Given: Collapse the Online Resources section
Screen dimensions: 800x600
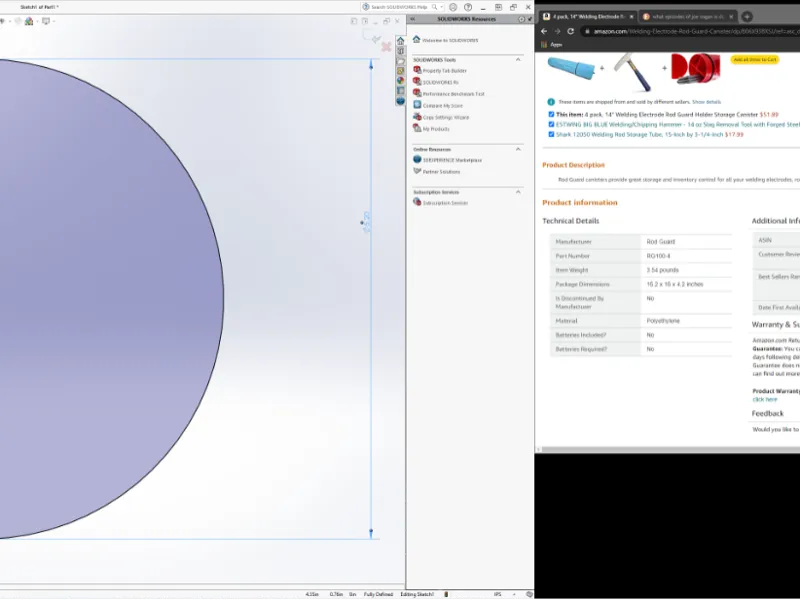Looking at the screenshot, I should 518,149.
